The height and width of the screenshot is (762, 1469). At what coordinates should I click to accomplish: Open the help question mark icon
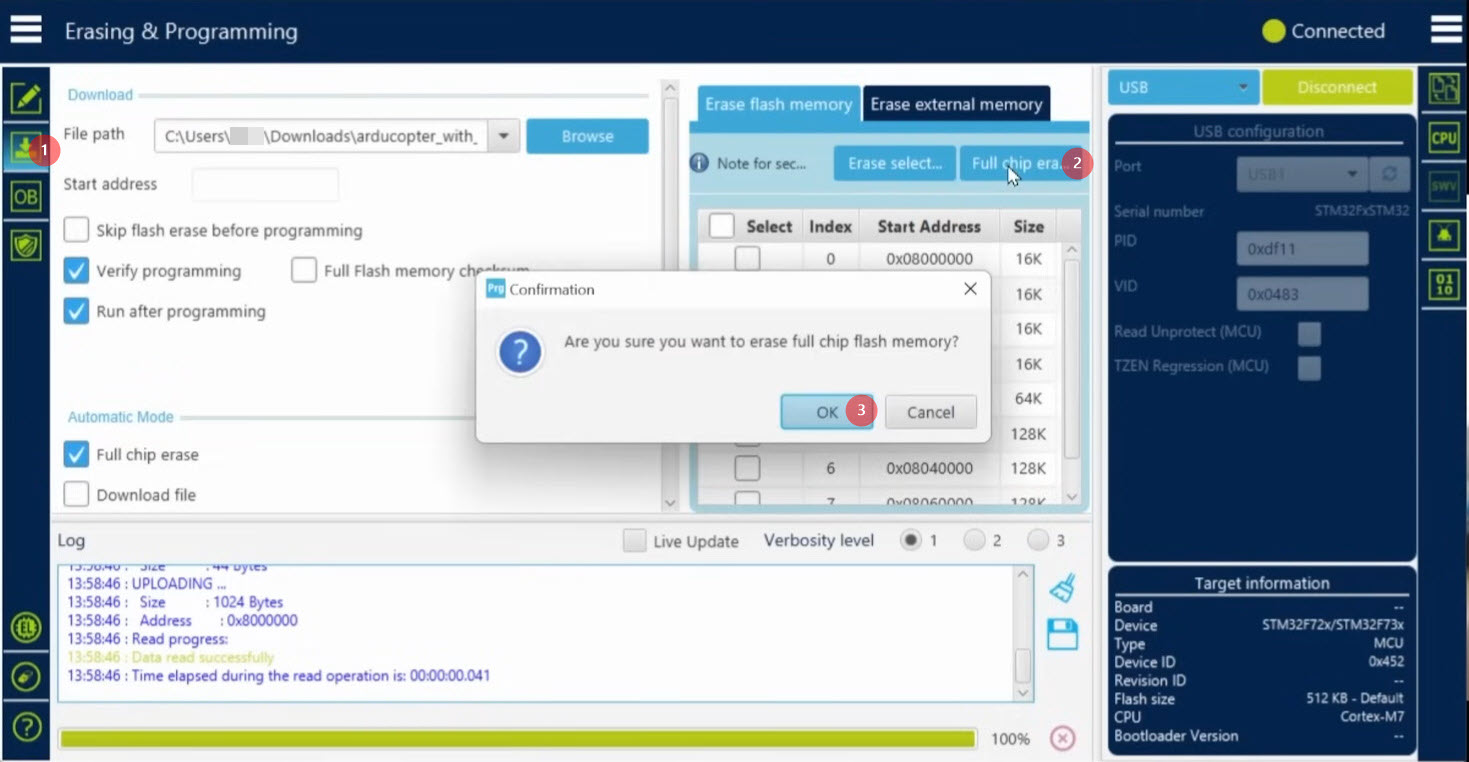(26, 727)
